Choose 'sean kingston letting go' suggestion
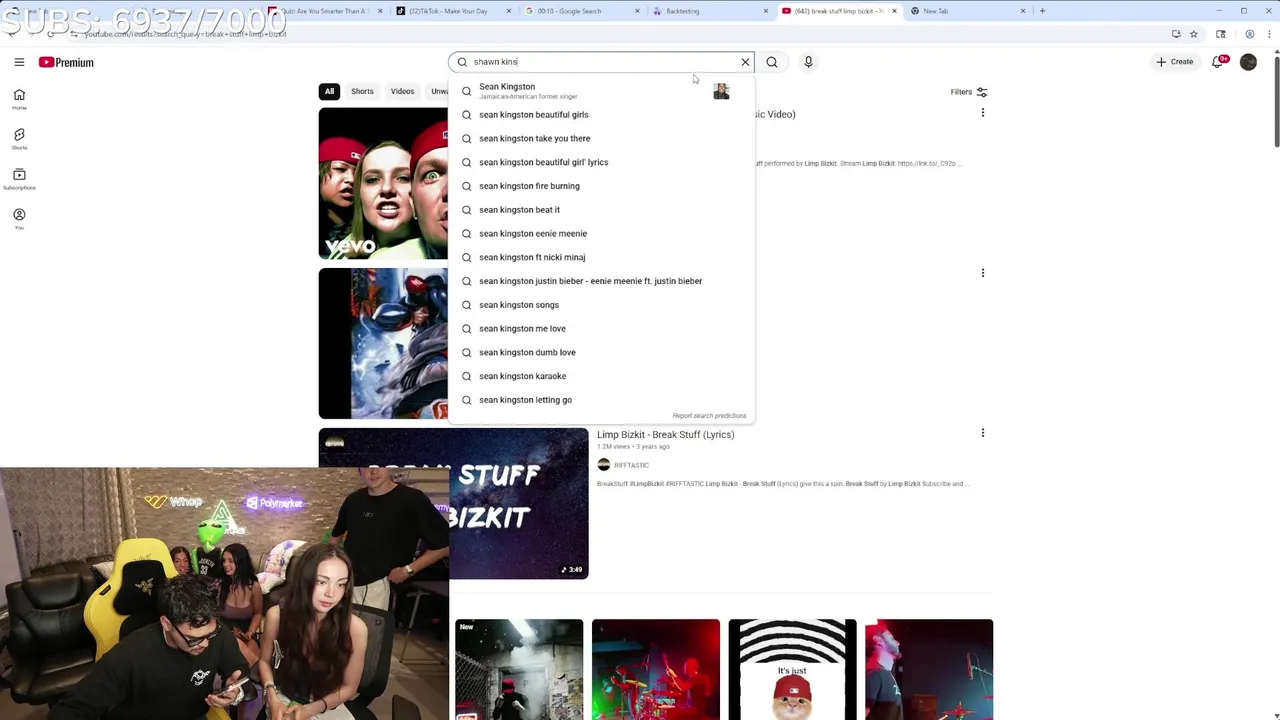Image resolution: width=1280 pixels, height=720 pixels. coord(601,400)
